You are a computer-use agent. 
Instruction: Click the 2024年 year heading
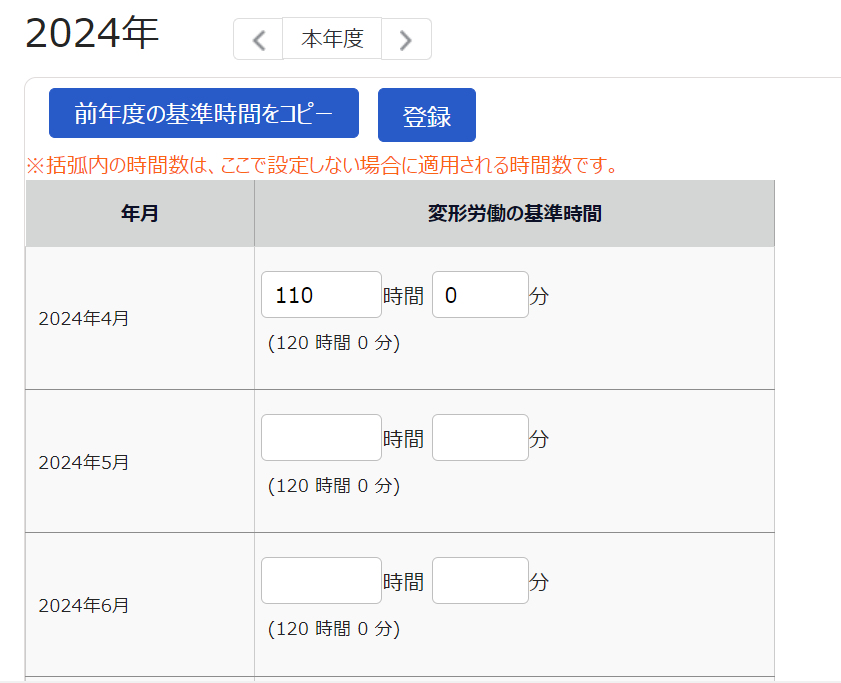pos(92,33)
